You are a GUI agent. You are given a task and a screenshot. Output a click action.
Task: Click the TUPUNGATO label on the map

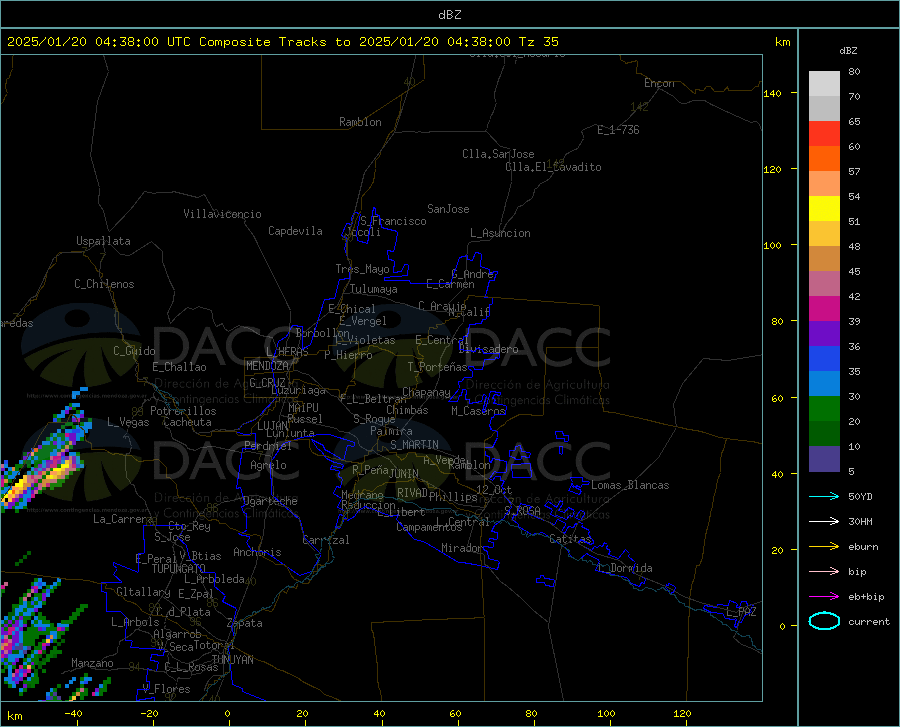click(179, 569)
